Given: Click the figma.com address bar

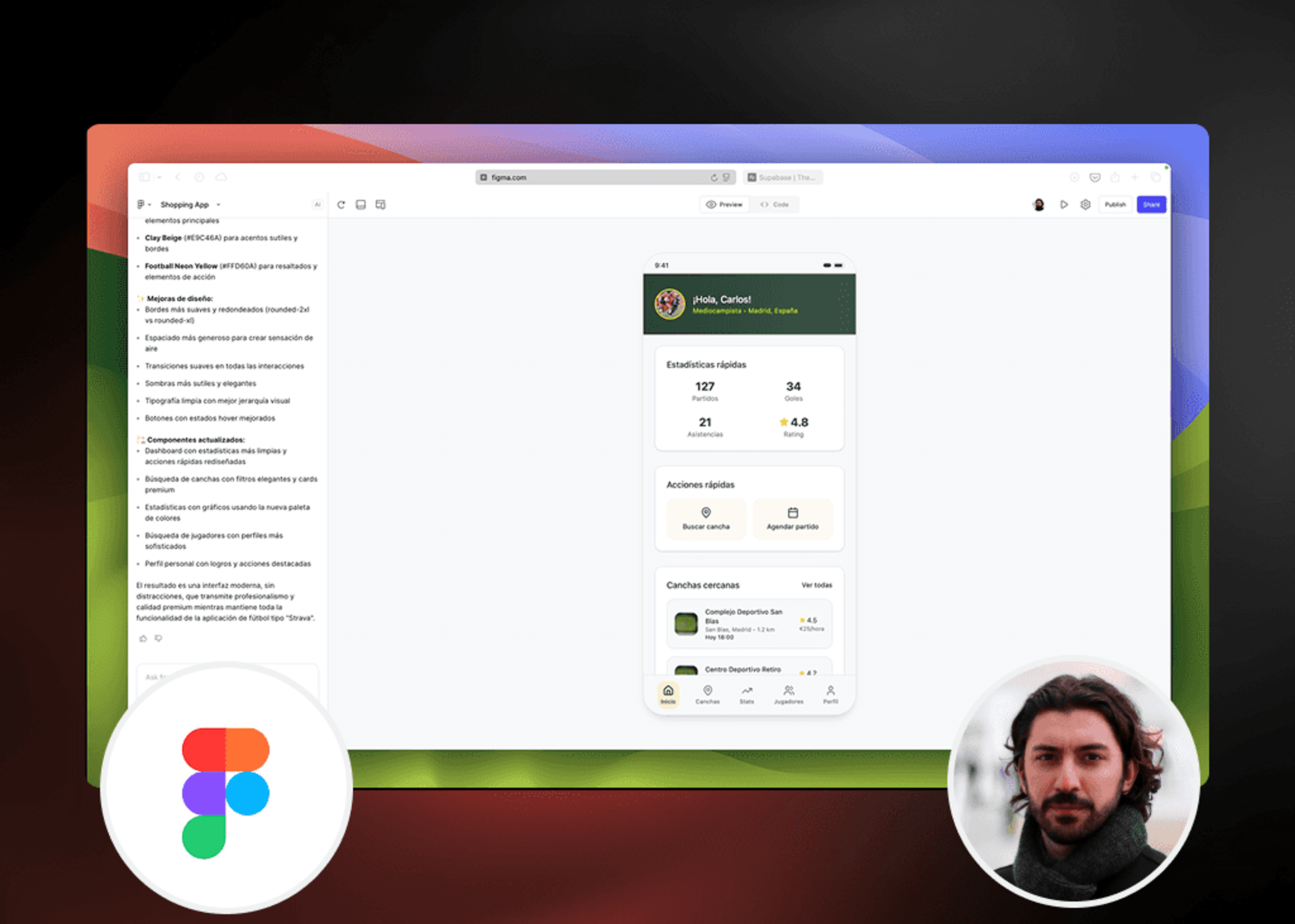Looking at the screenshot, I should point(605,178).
